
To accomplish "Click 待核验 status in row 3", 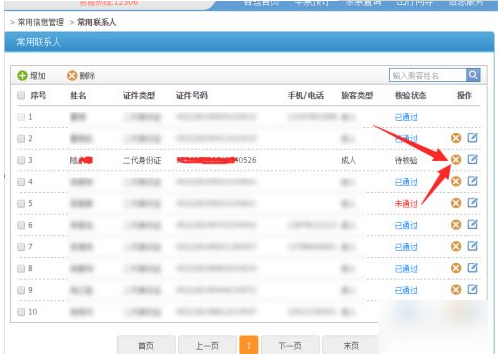I will click(406, 161).
